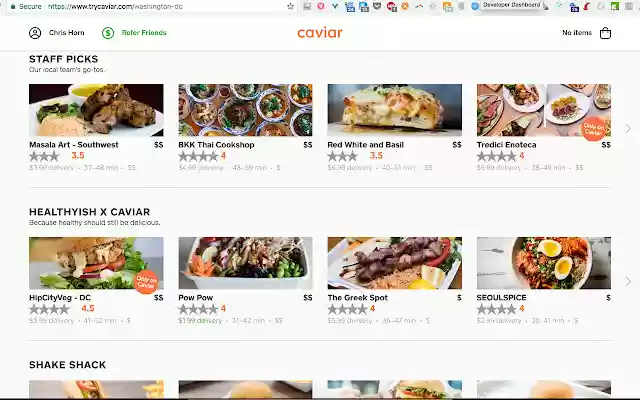Open SEOULSPICE restaurant name

coord(502,298)
